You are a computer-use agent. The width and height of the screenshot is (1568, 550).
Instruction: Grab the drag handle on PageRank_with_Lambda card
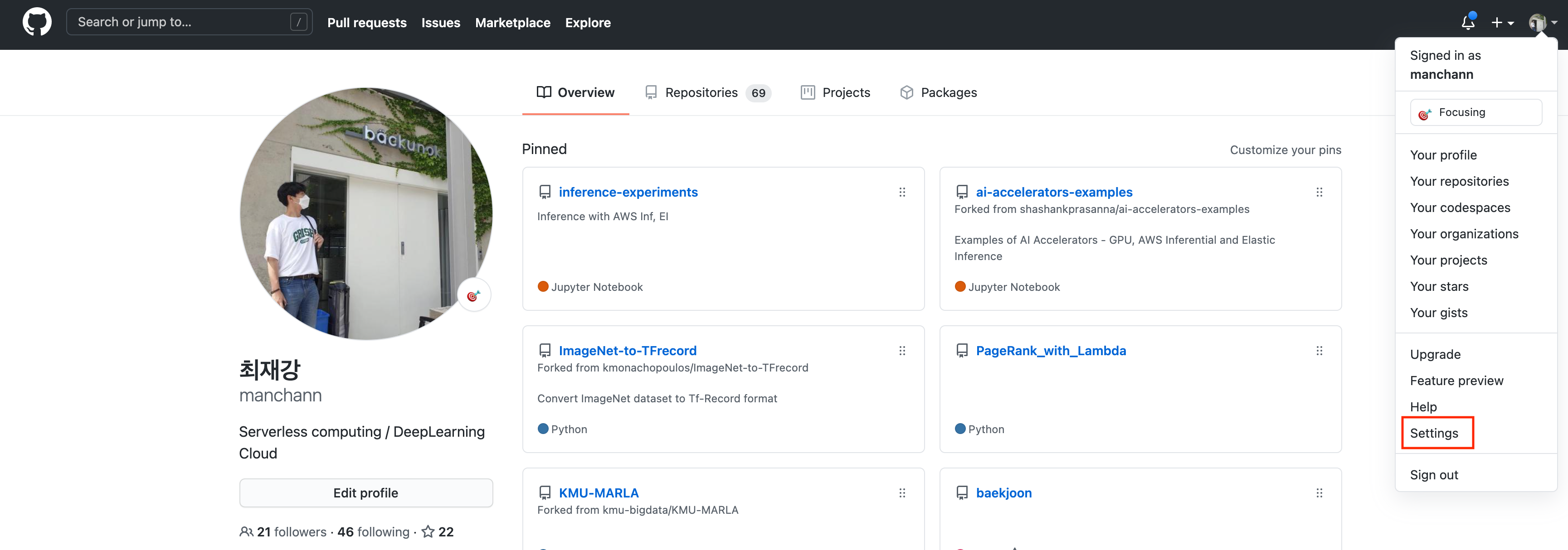1319,351
